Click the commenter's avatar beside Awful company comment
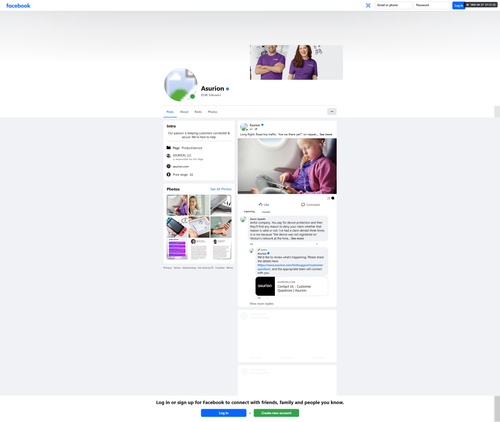 click(243, 219)
